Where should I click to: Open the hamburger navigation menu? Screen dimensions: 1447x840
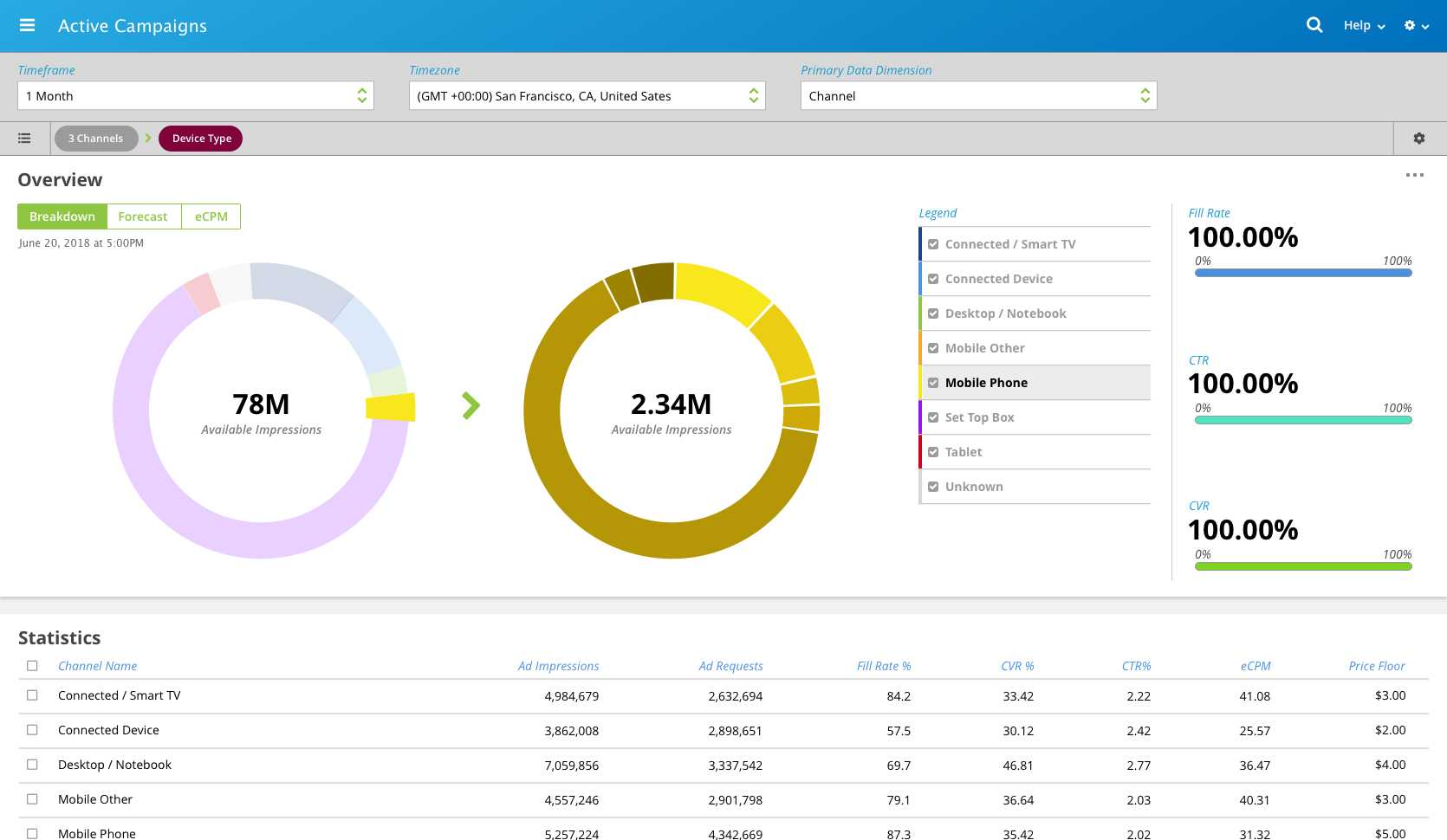tap(27, 26)
